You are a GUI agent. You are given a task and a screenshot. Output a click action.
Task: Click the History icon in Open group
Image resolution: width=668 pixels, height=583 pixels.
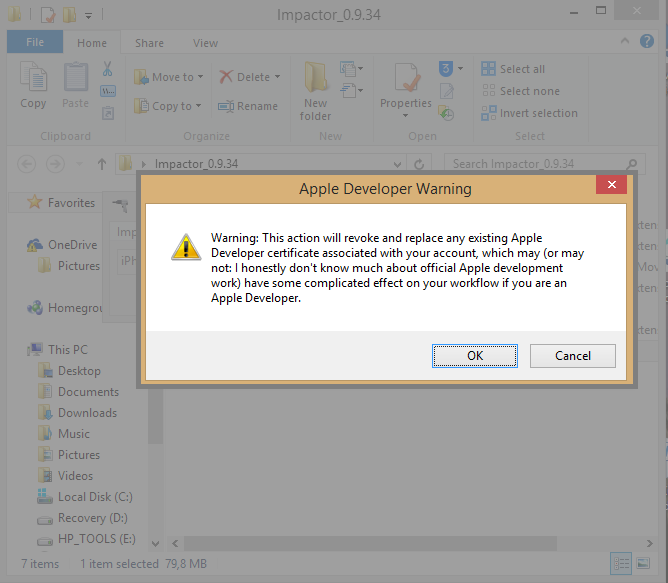[x=446, y=113]
